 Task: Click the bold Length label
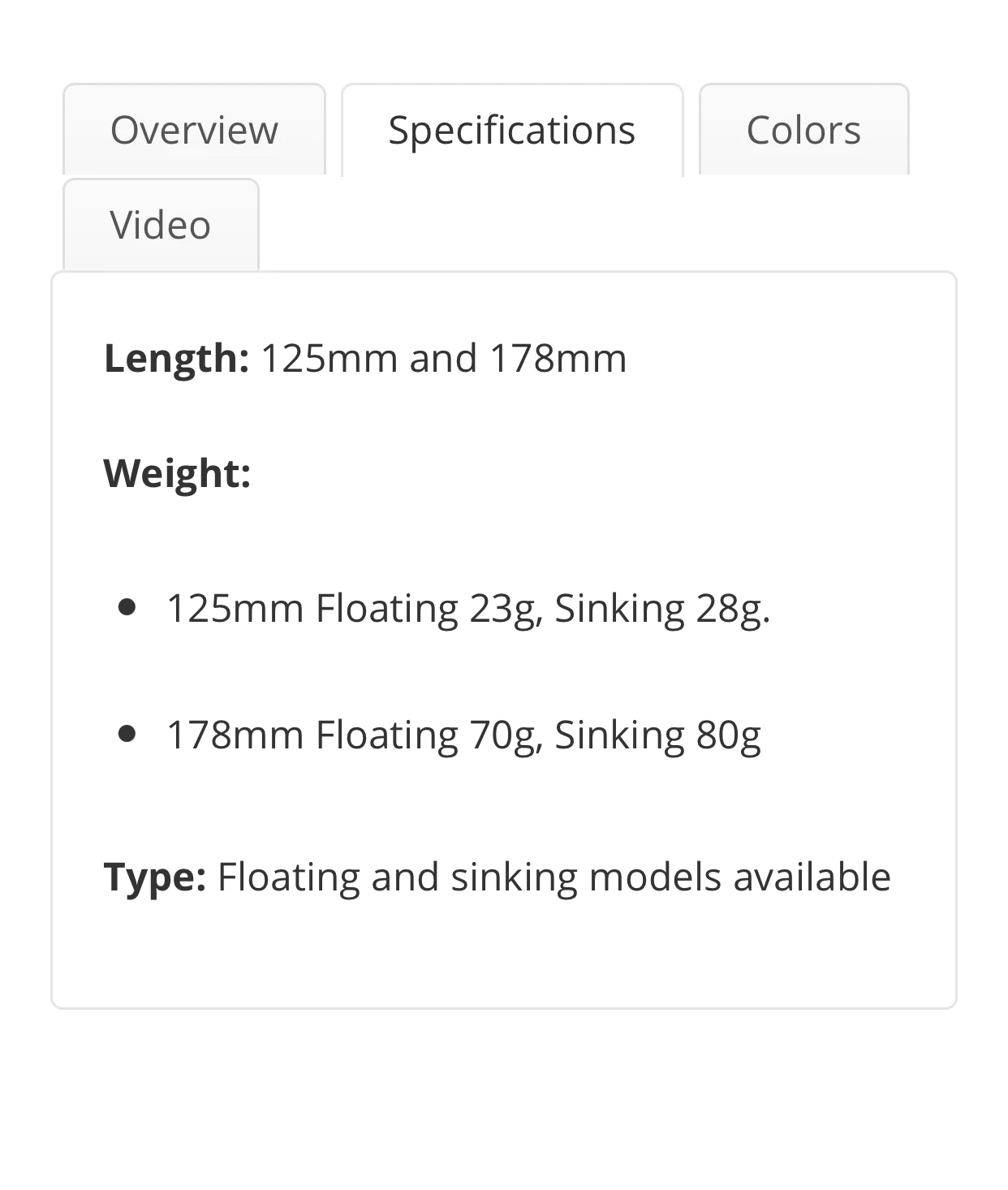pyautogui.click(x=176, y=358)
